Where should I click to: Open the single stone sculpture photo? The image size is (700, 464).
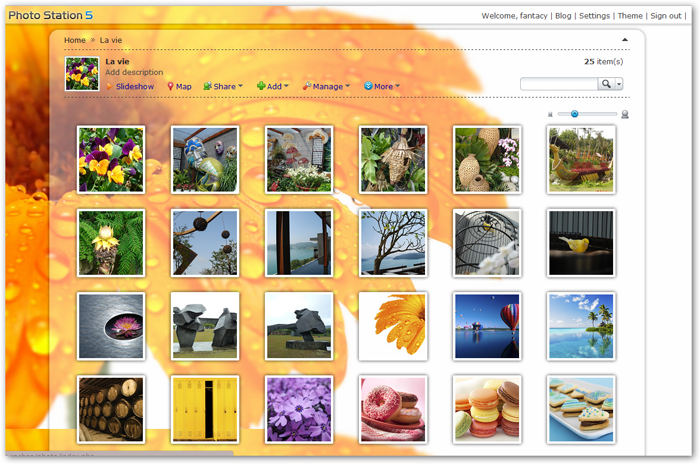pos(299,326)
